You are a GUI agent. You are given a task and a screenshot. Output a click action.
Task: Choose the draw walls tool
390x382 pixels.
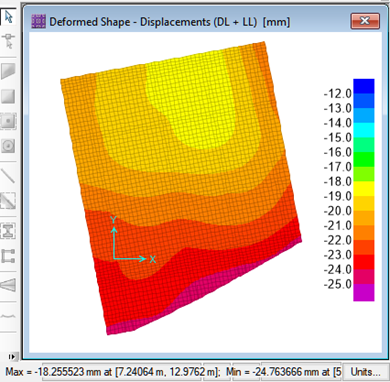click(x=8, y=256)
